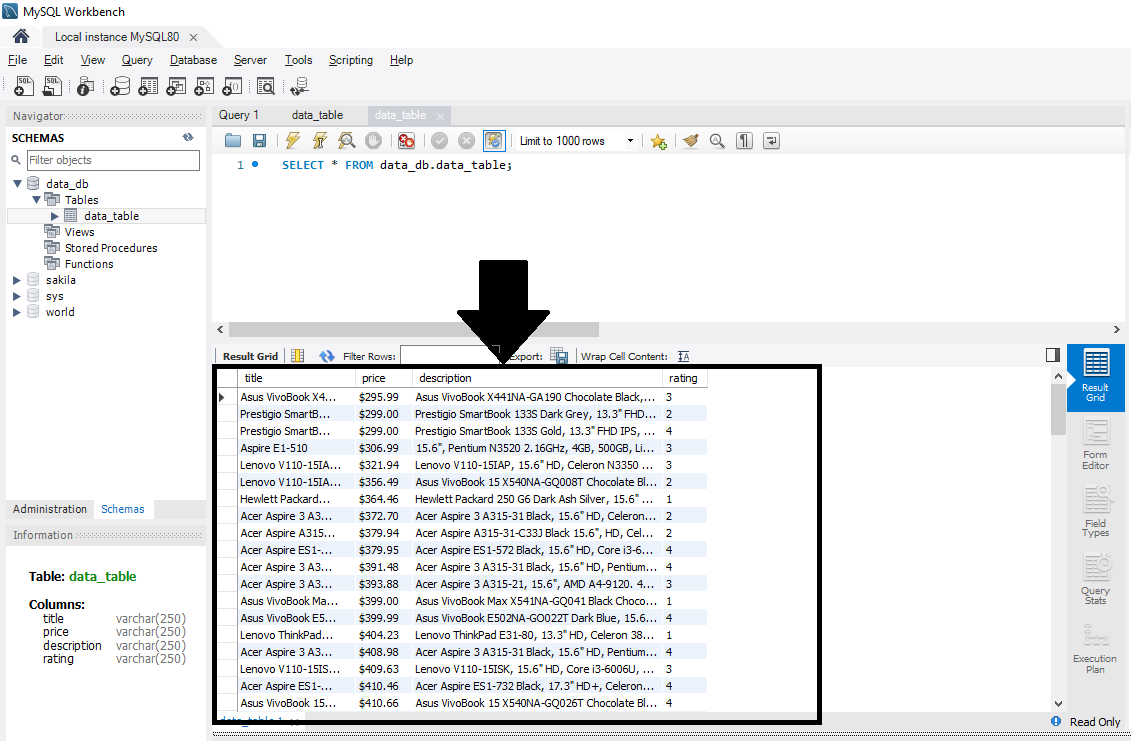Click the Beautify query broom icon
This screenshot has height=741, width=1131.
[x=690, y=141]
